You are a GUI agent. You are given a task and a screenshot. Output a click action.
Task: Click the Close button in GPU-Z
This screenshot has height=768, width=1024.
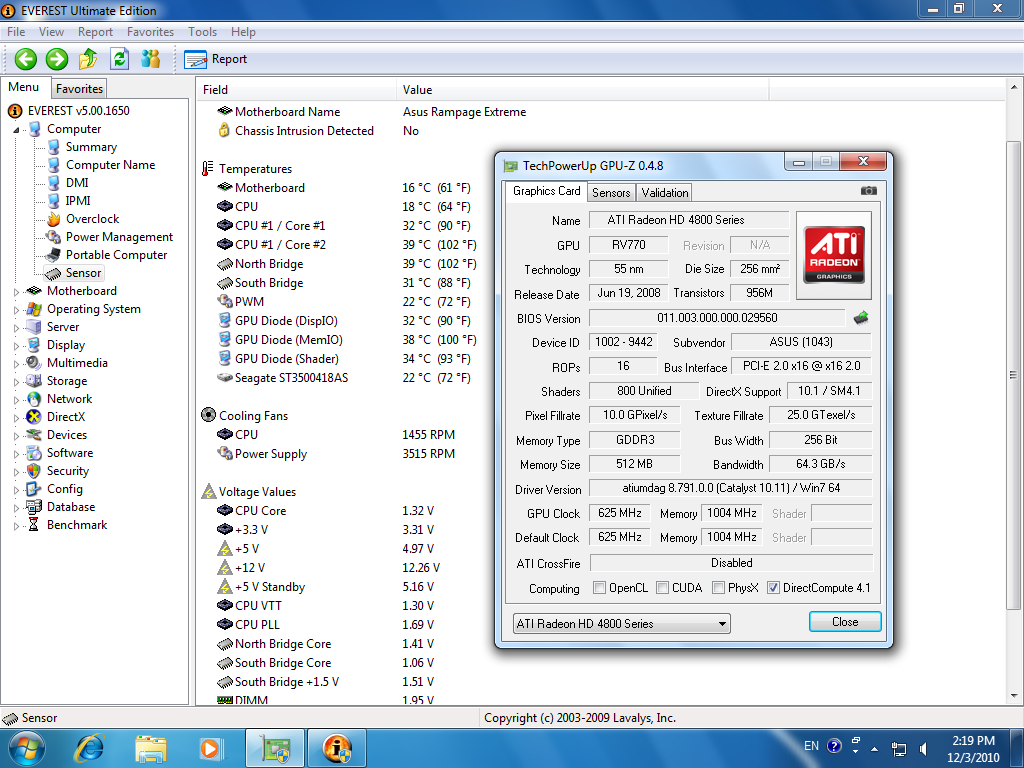pyautogui.click(x=845, y=622)
